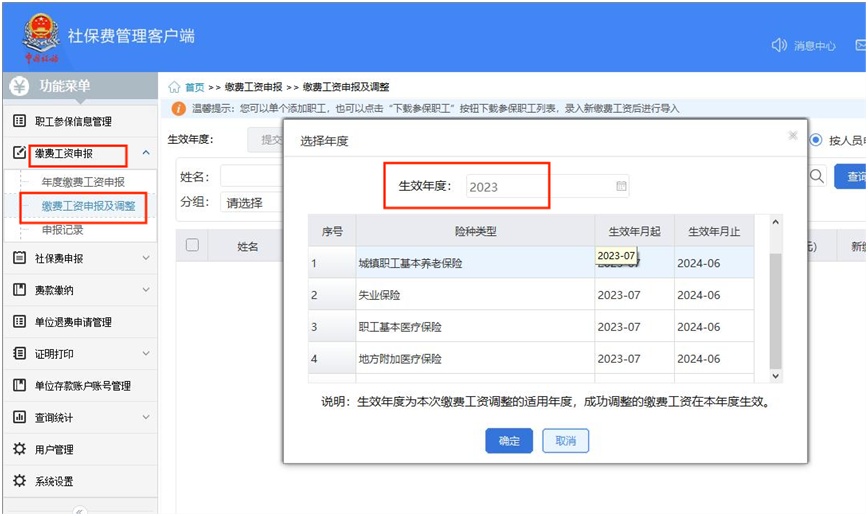The image size is (868, 516).
Task: Click the 证明打印 document icon
Action: pyautogui.click(x=19, y=353)
